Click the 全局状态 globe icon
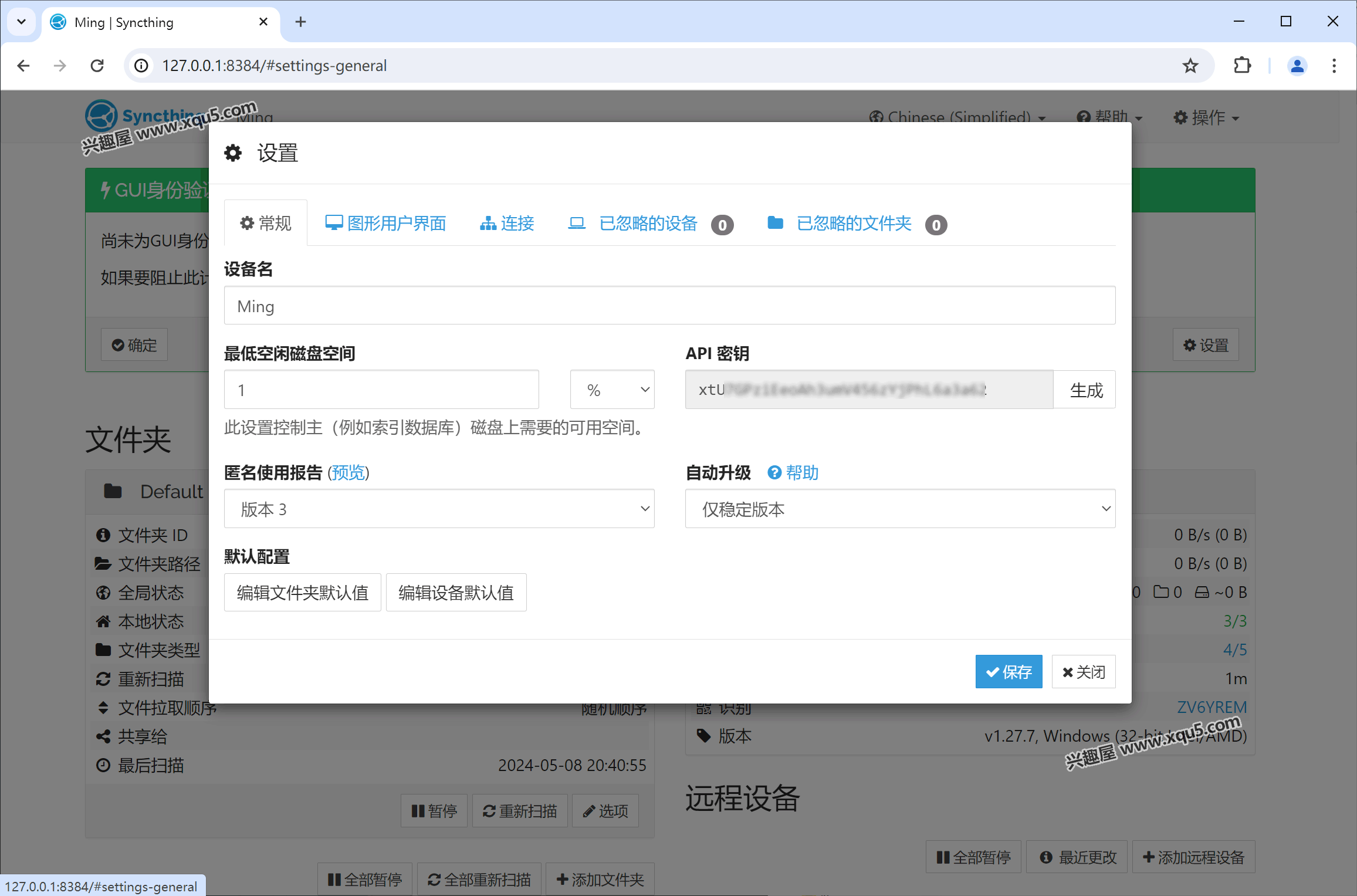The width and height of the screenshot is (1357, 896). click(x=103, y=593)
